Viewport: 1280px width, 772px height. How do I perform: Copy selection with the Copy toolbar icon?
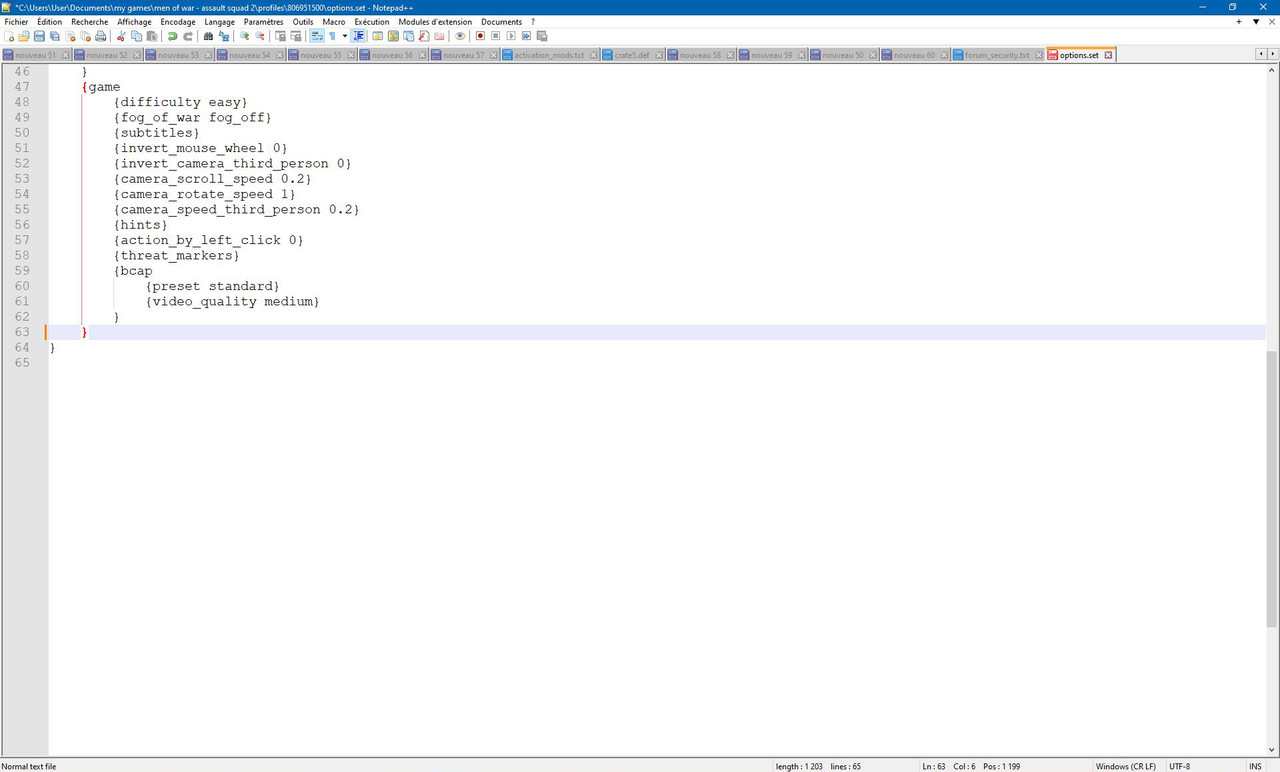click(137, 36)
